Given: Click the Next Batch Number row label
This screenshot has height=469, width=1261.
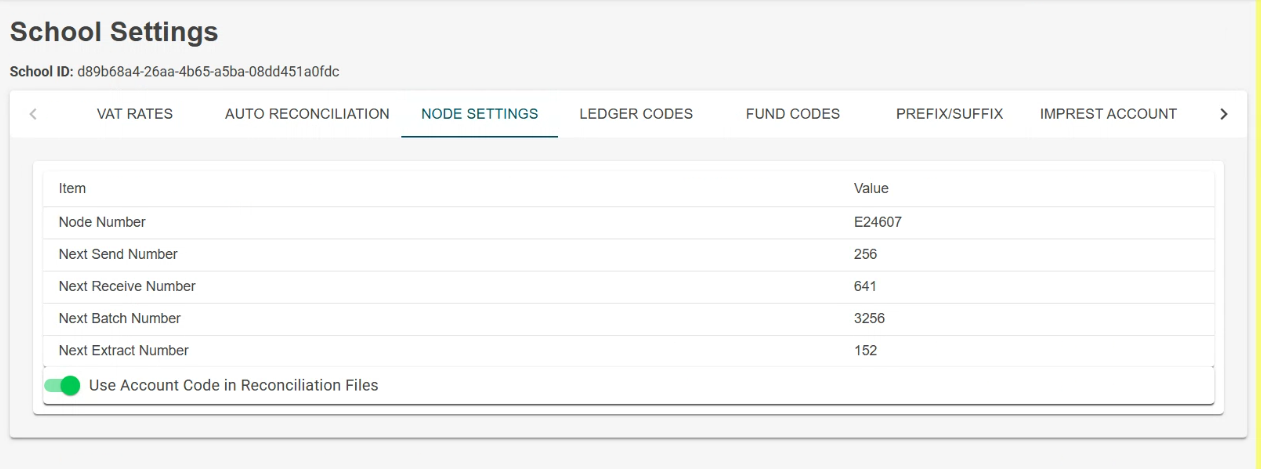Looking at the screenshot, I should click(x=120, y=318).
